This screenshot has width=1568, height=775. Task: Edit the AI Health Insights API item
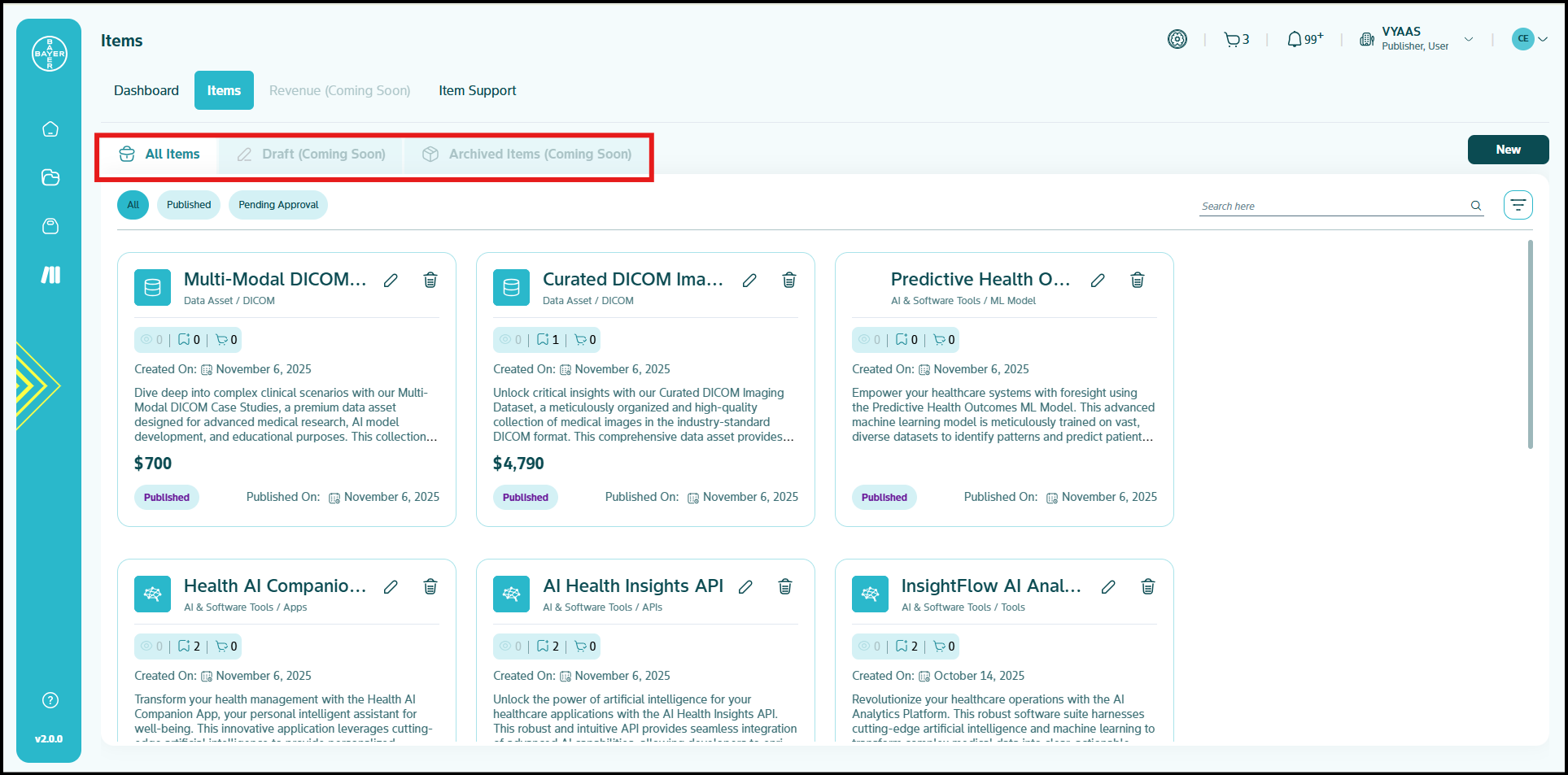[745, 587]
